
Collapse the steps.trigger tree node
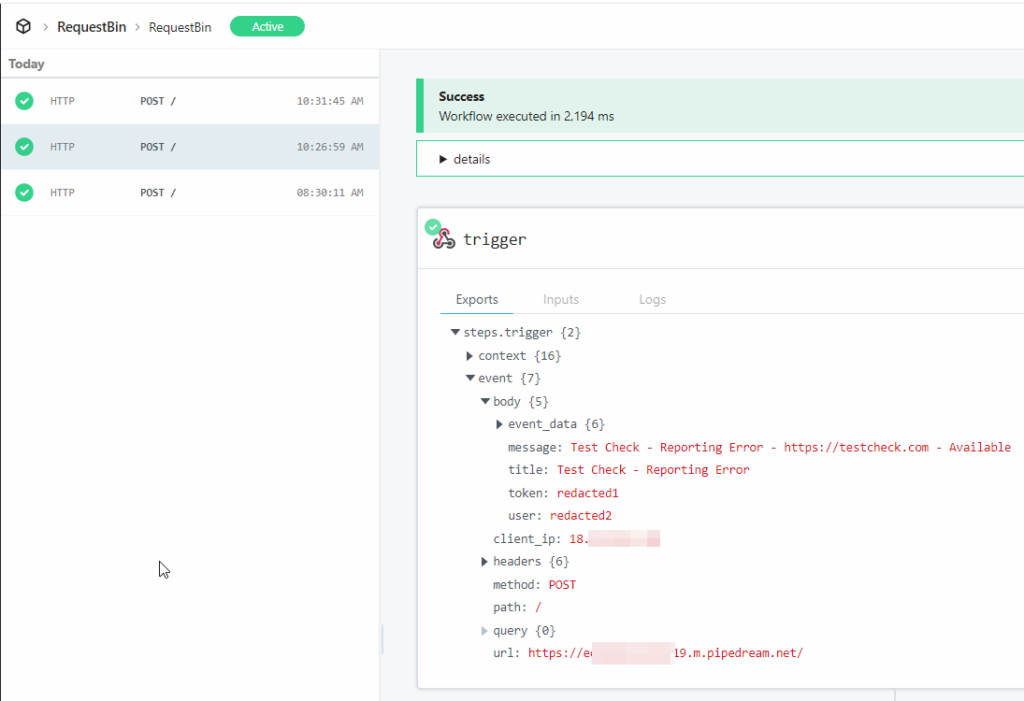click(x=455, y=332)
